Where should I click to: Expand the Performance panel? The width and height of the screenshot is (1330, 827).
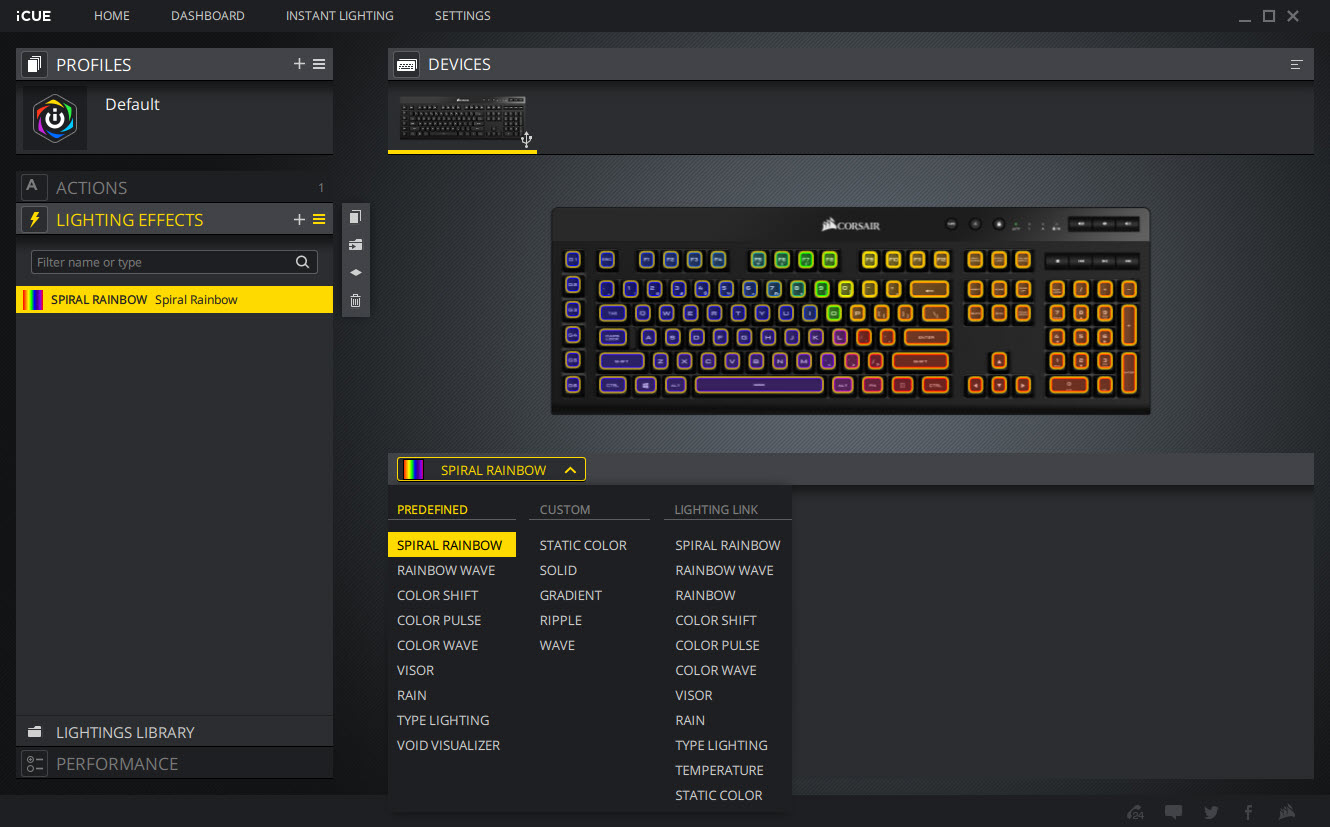click(174, 764)
